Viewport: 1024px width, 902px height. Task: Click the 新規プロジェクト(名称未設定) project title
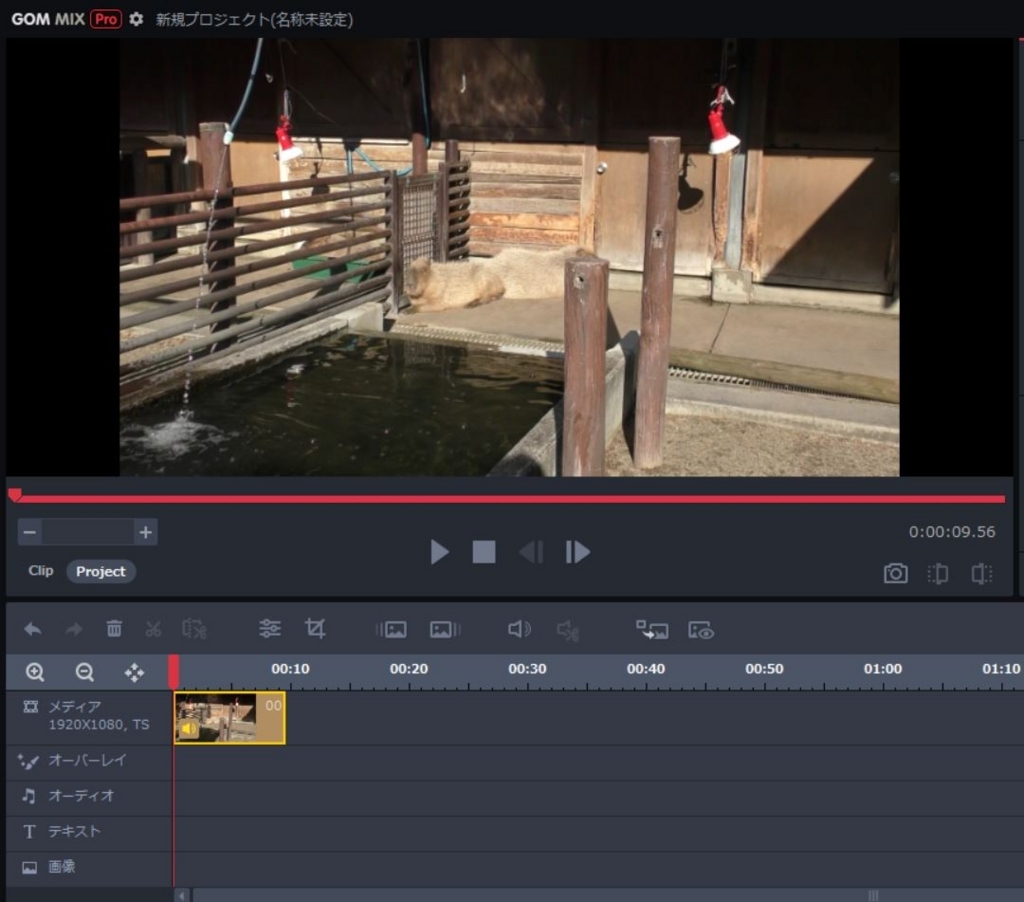pos(254,20)
